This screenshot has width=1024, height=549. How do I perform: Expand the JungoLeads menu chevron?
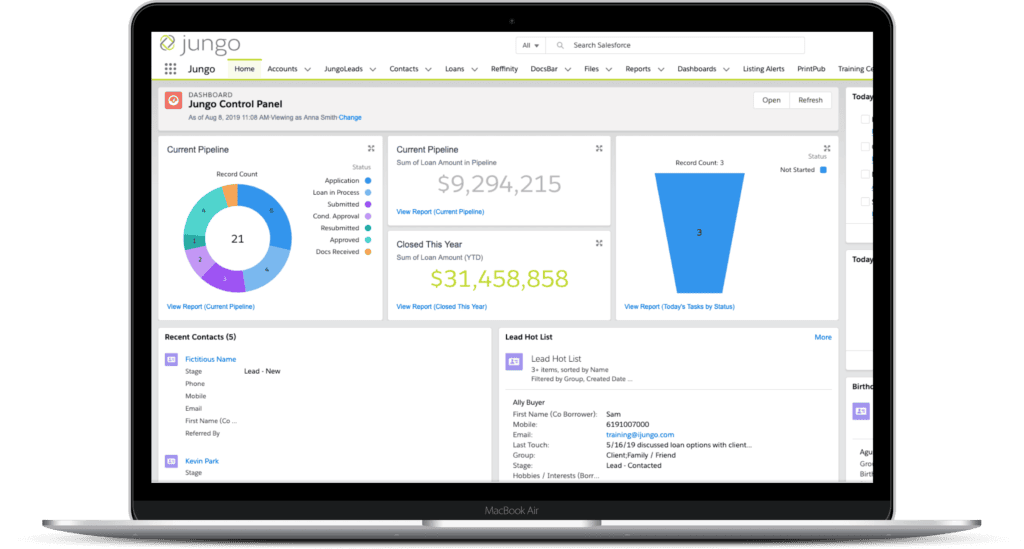point(373,69)
